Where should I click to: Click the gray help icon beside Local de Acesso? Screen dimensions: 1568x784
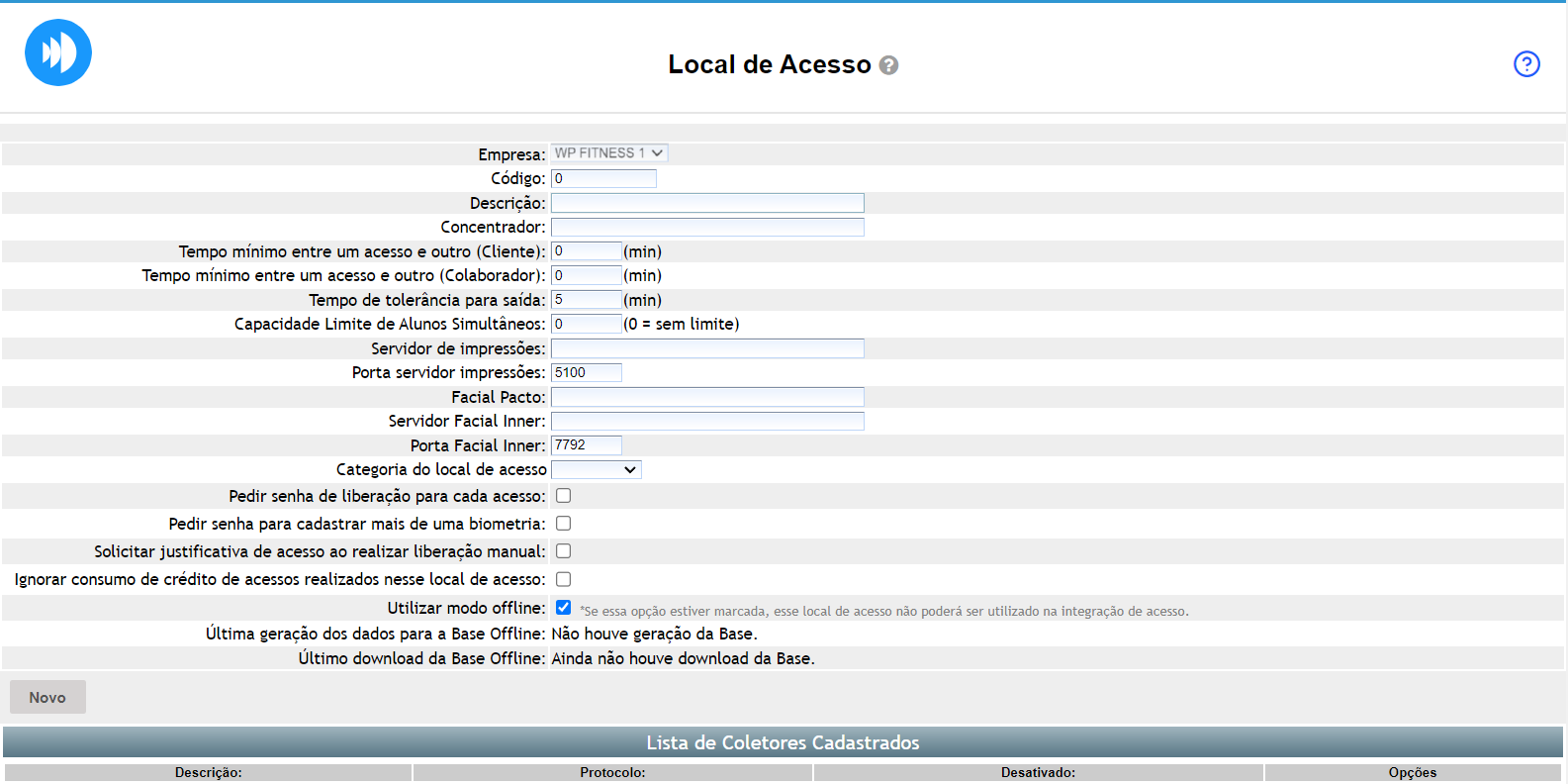tap(888, 65)
